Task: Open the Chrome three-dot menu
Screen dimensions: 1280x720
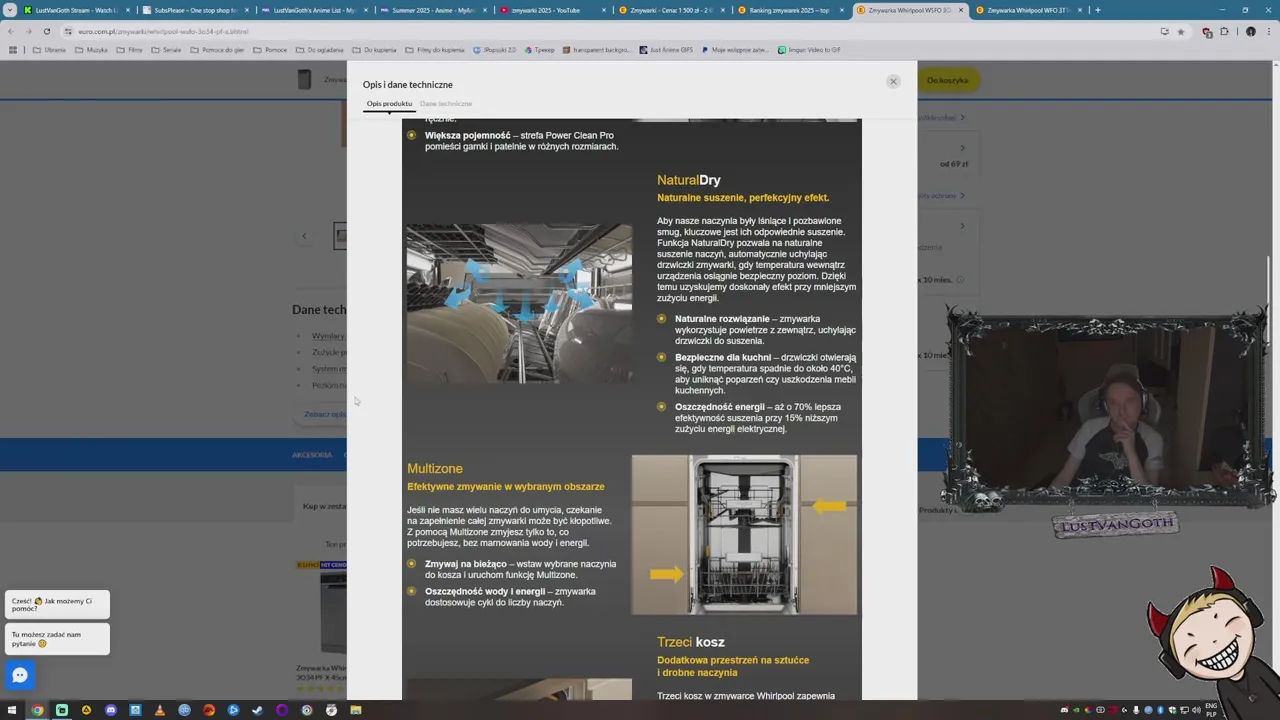Action: coord(1268,31)
